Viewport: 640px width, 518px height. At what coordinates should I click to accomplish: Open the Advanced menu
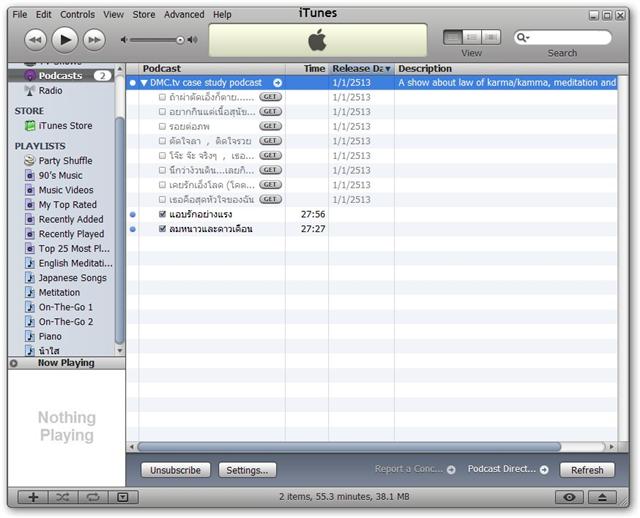[183, 15]
